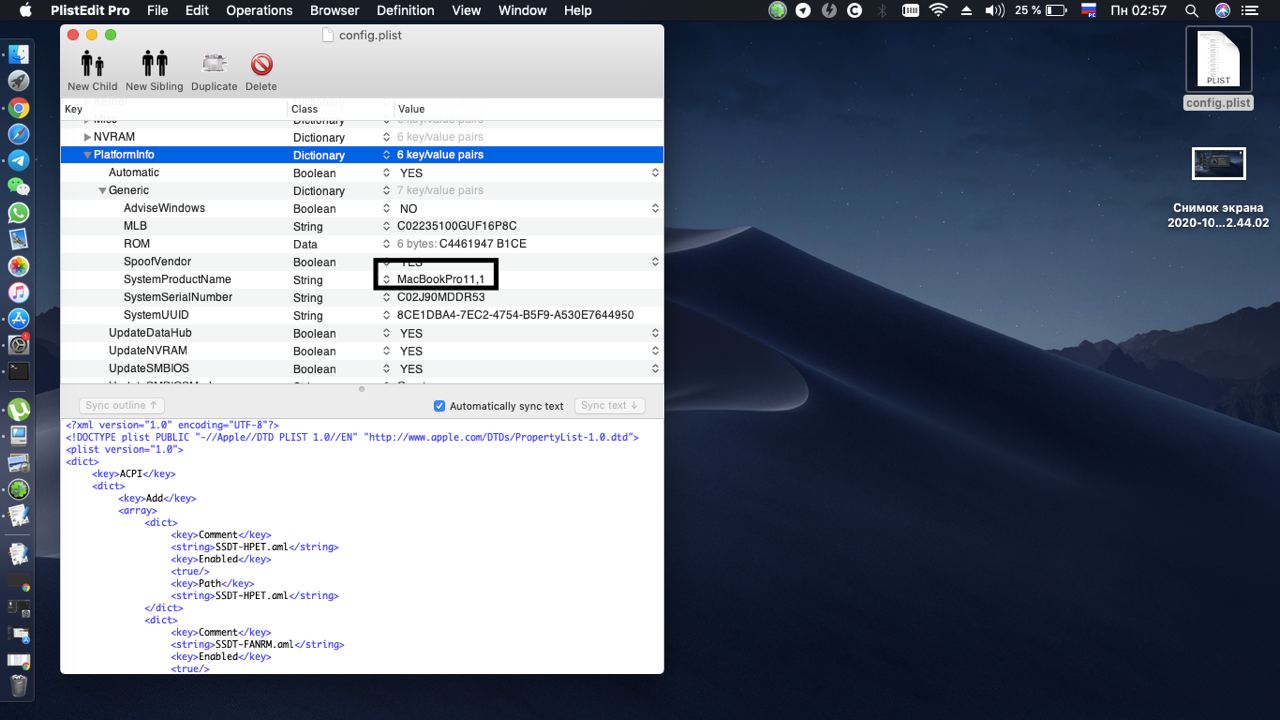
Task: Open the View menu
Action: click(x=466, y=10)
